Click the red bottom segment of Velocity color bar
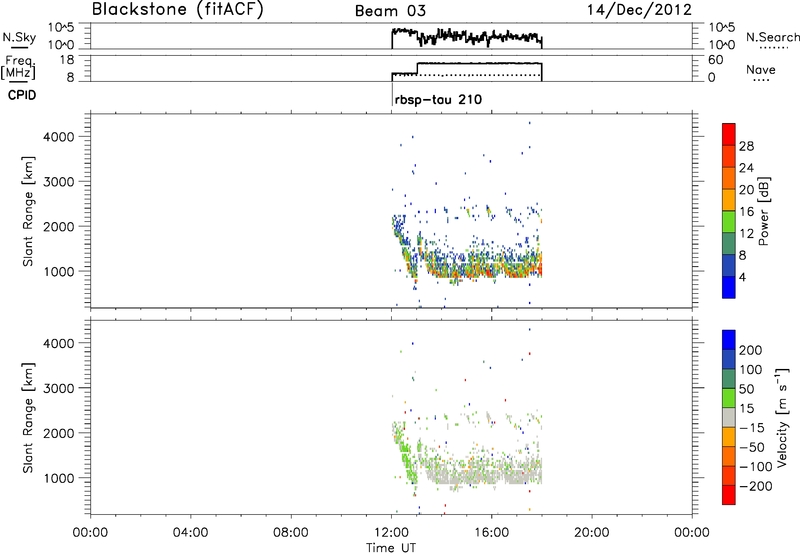Image resolution: width=800 pixels, height=554 pixels. tap(729, 495)
